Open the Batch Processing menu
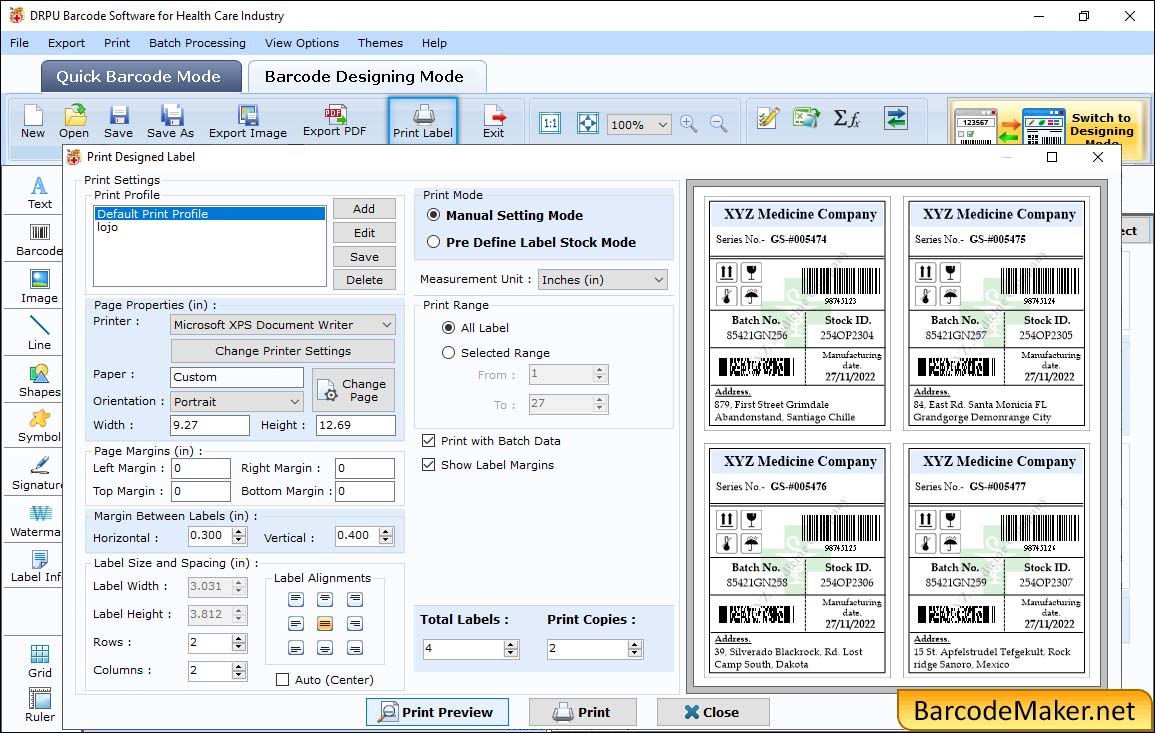Screen dimensions: 1155x733 [197, 43]
